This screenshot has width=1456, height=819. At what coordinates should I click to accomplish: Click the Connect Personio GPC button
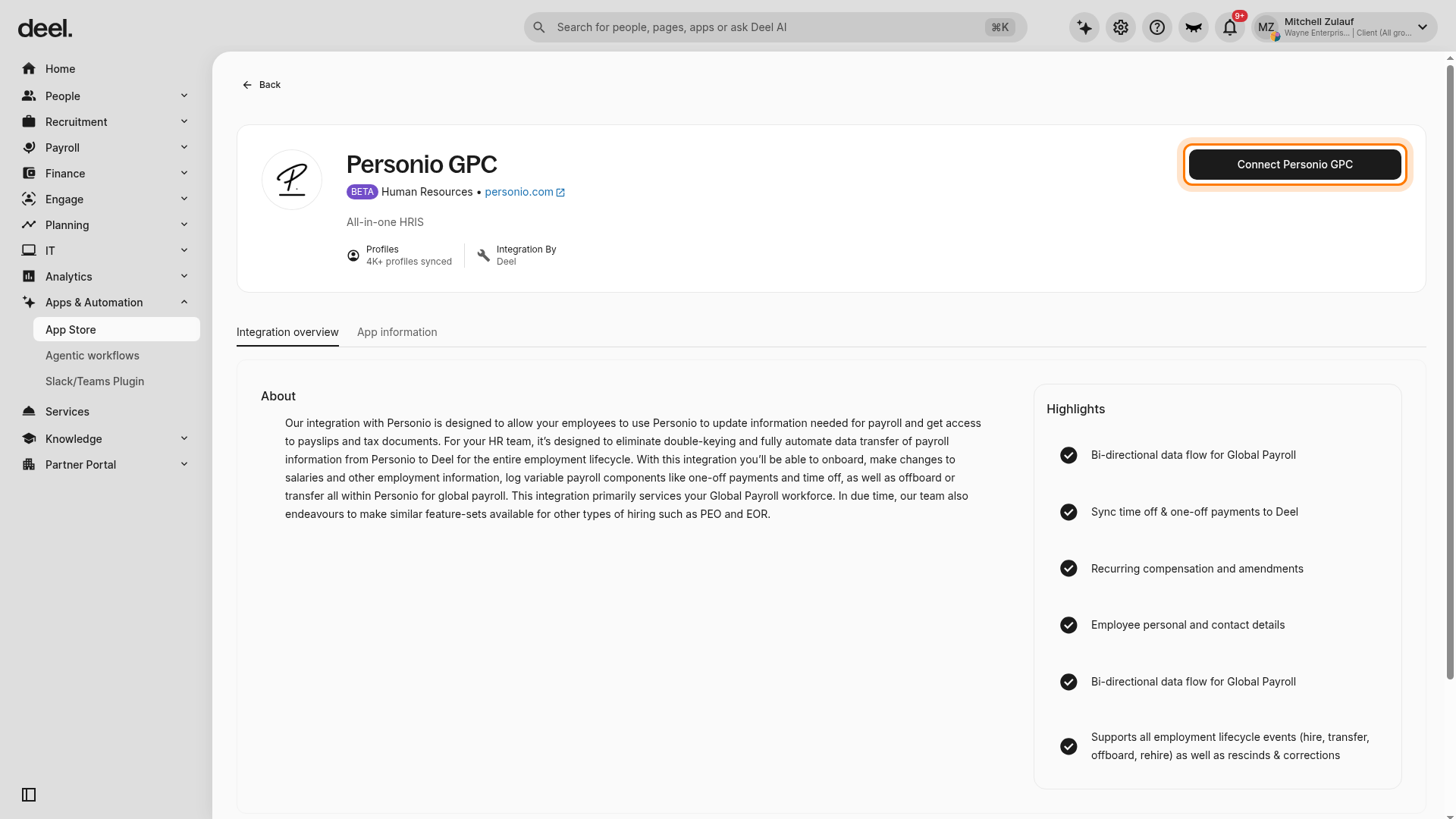tap(1295, 165)
